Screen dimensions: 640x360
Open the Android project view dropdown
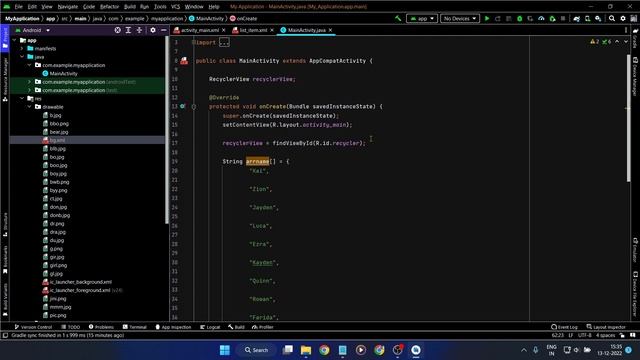tap(32, 30)
